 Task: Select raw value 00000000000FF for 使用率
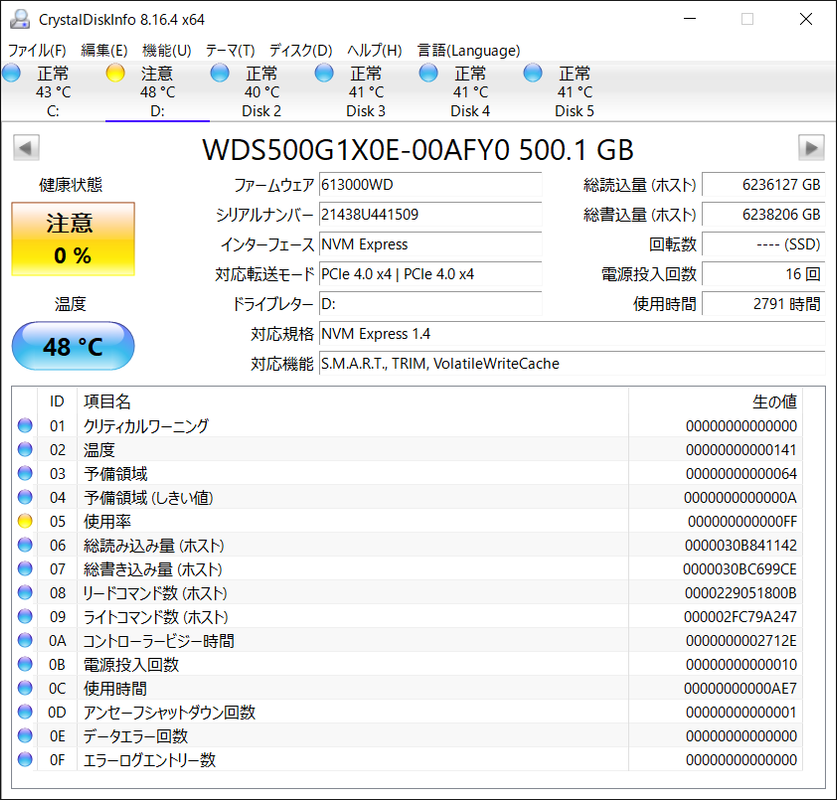(x=742, y=521)
